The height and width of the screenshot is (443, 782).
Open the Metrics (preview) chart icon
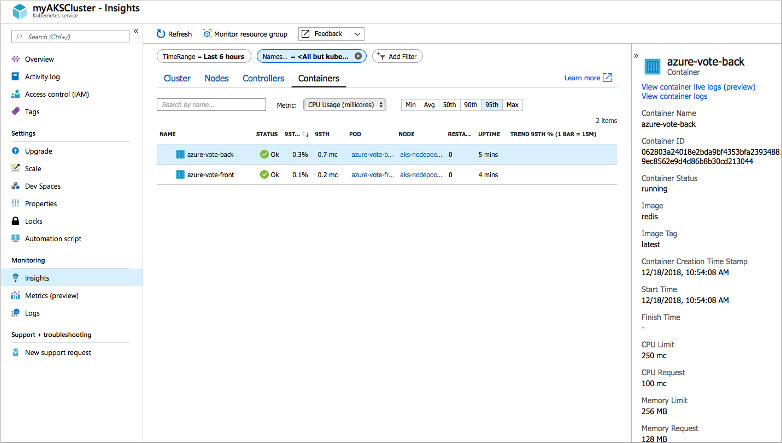pyautogui.click(x=15, y=295)
